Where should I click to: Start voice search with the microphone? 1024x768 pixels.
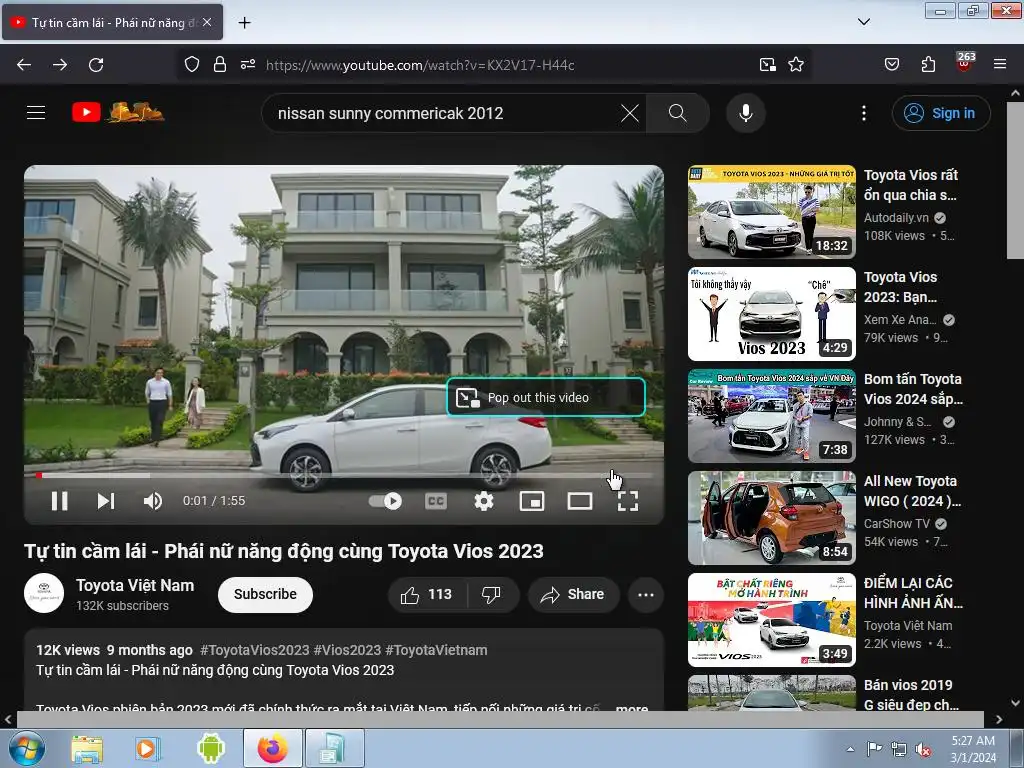(x=746, y=113)
